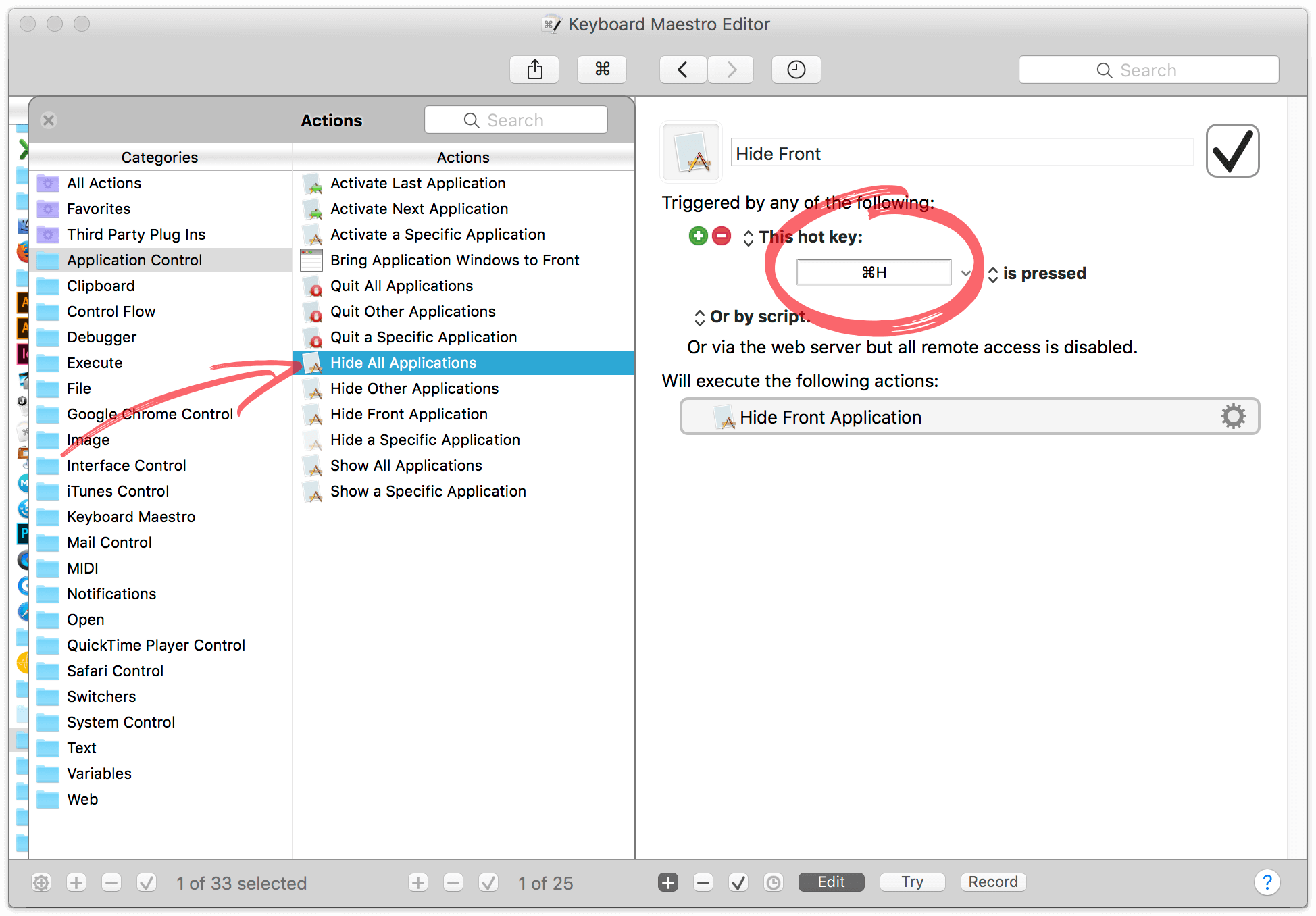Click the Try button
Viewport: 1316px width, 916px height.
pyautogui.click(x=912, y=882)
